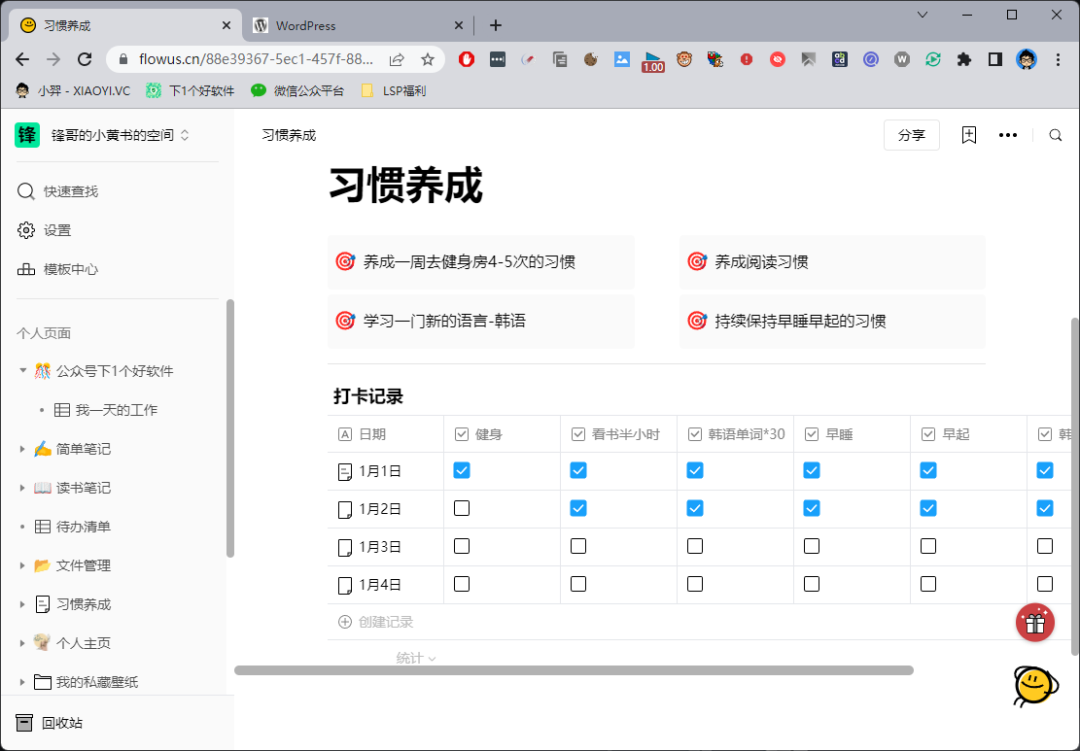Open the 统计 dropdown below the table
Screen dimensions: 1080x751
[x=416, y=658]
